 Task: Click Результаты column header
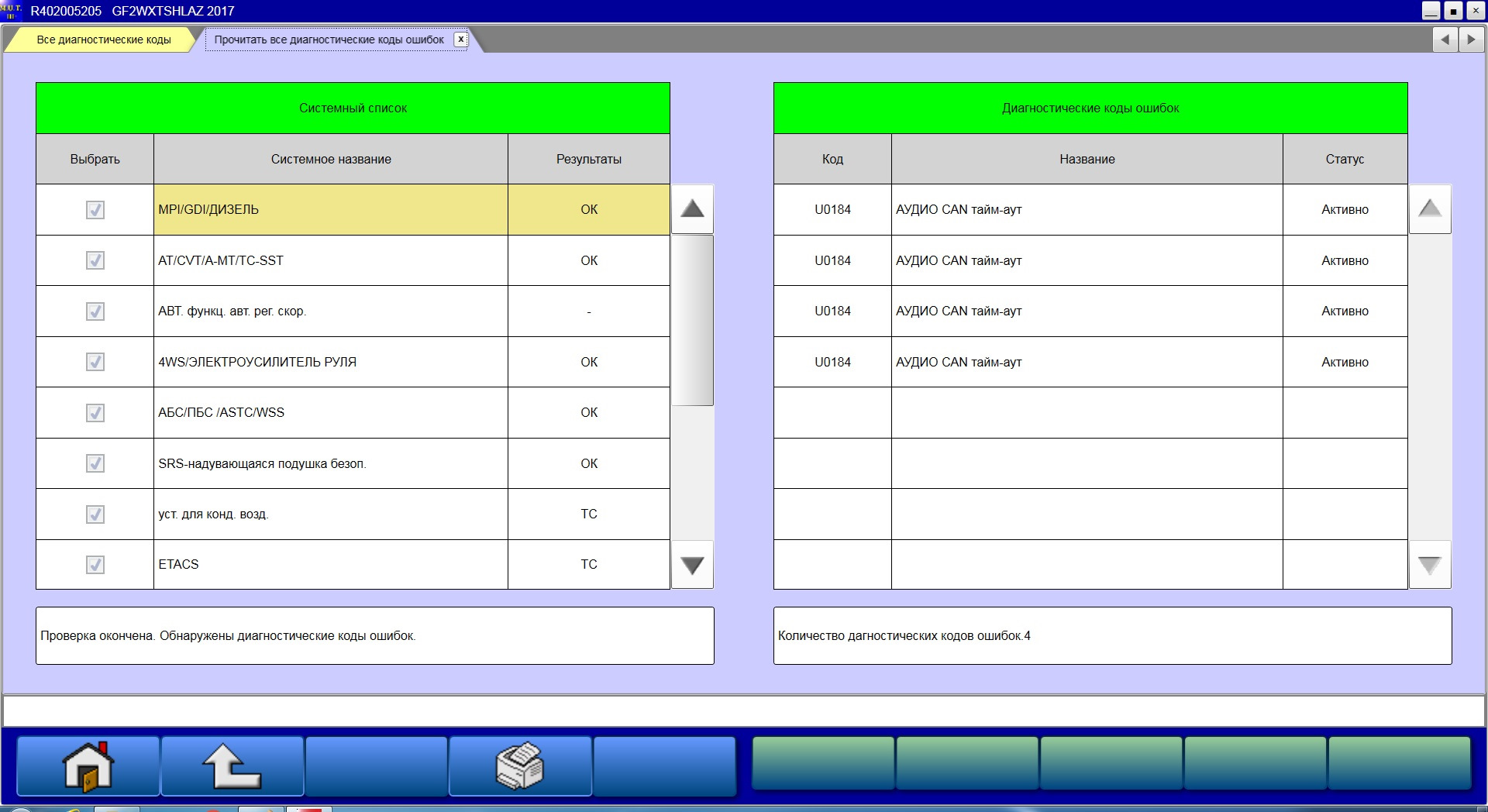[x=589, y=159]
